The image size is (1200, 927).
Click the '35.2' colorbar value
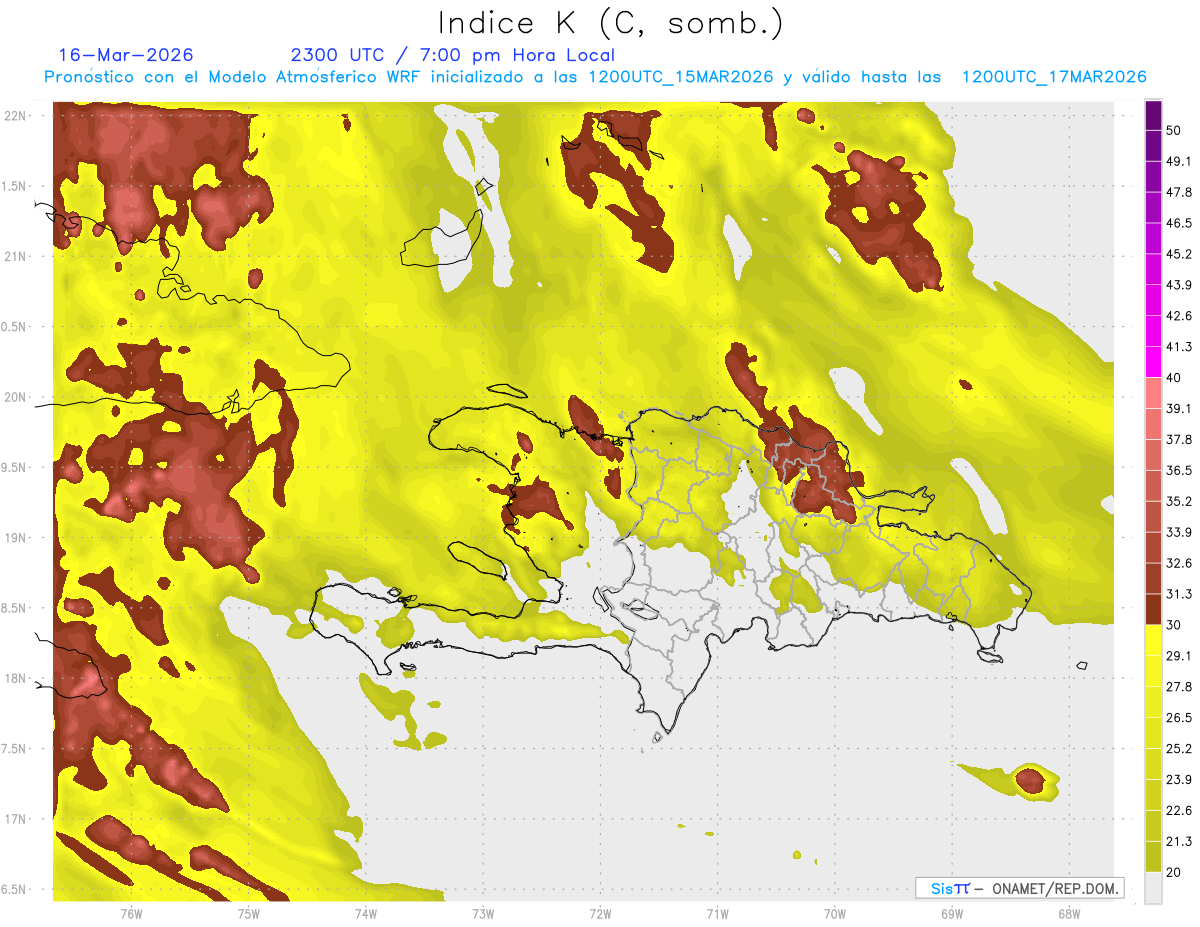1179,501
